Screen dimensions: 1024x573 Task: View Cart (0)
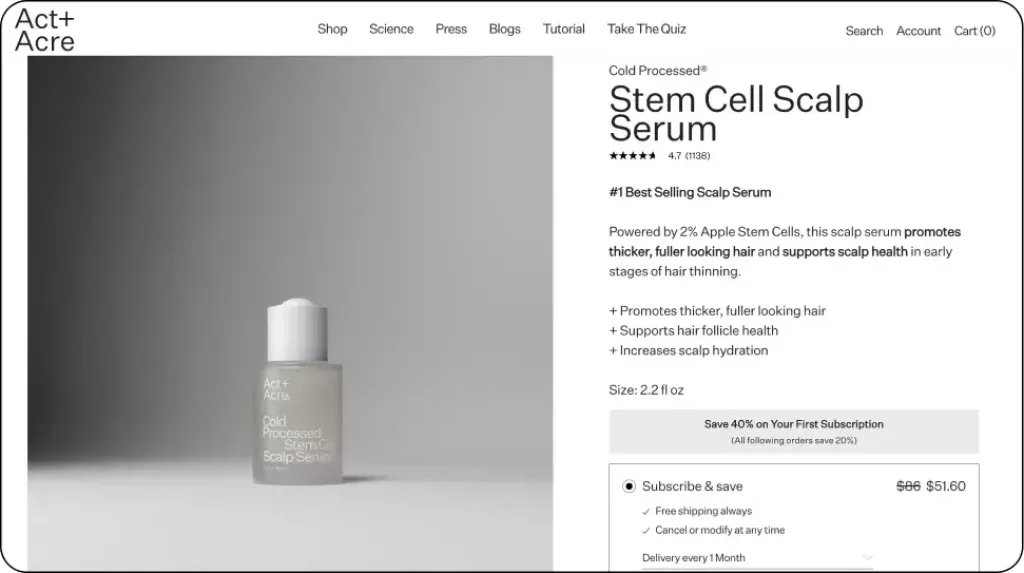tap(974, 31)
